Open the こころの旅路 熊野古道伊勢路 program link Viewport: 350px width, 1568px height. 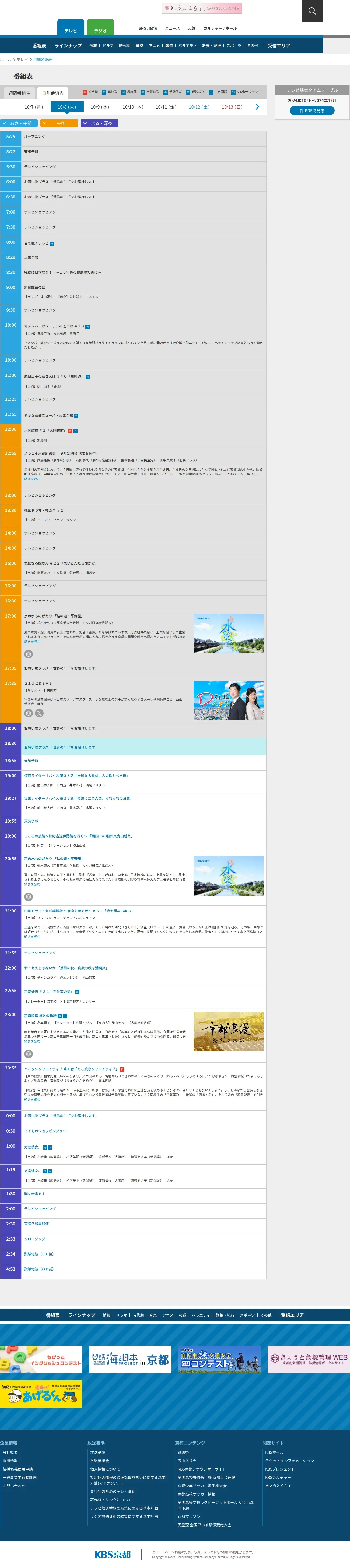(79, 836)
